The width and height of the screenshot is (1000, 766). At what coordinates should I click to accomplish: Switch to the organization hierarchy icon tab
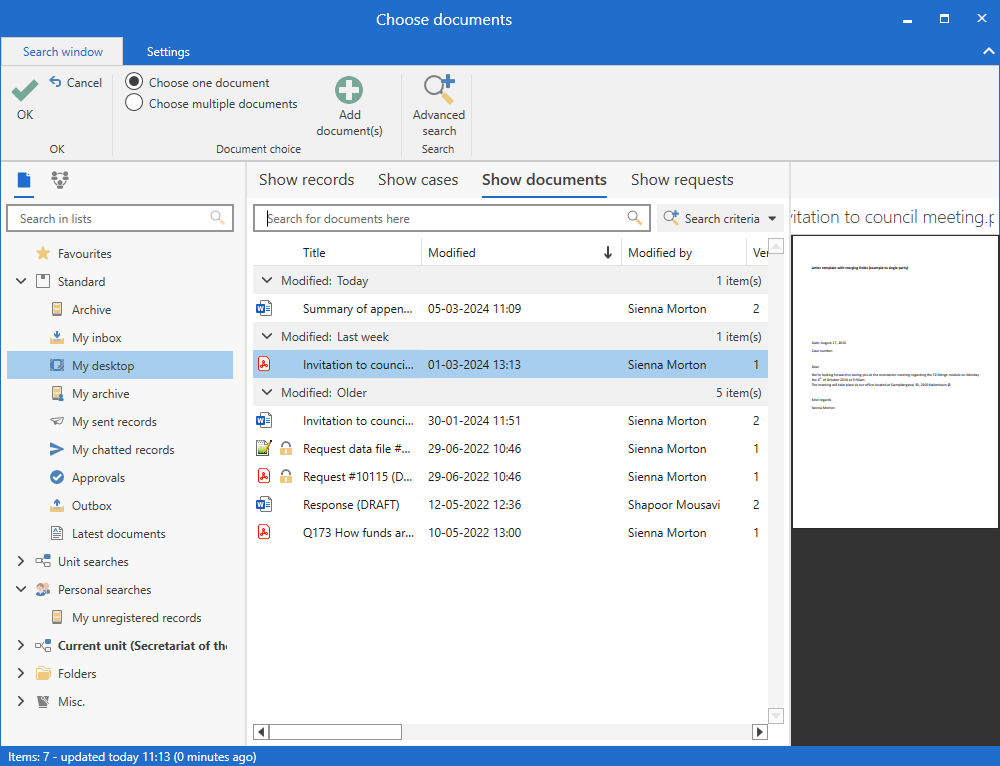click(60, 180)
